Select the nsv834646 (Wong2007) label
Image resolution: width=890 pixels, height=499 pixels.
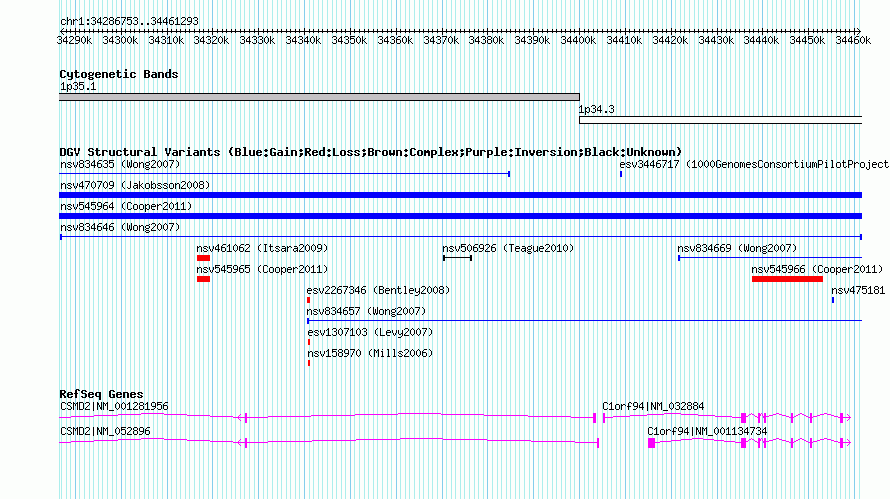120,227
